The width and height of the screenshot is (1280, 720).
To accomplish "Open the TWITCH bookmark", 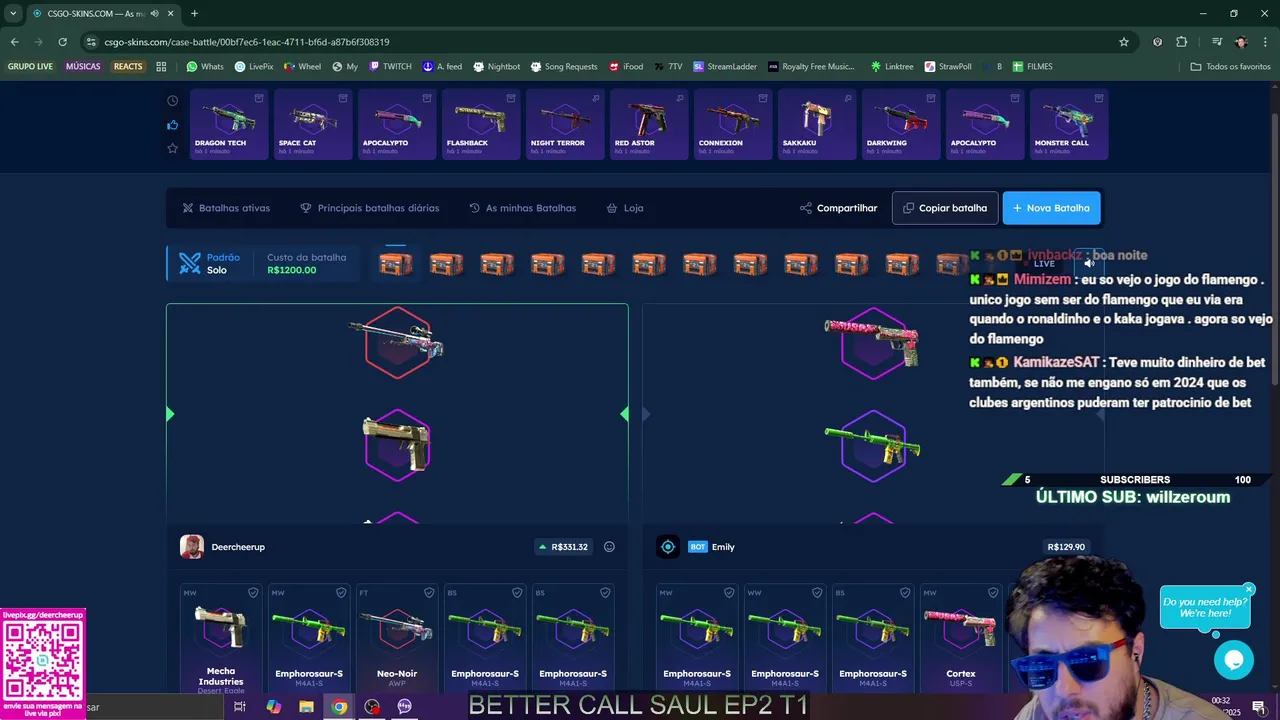I will point(390,67).
